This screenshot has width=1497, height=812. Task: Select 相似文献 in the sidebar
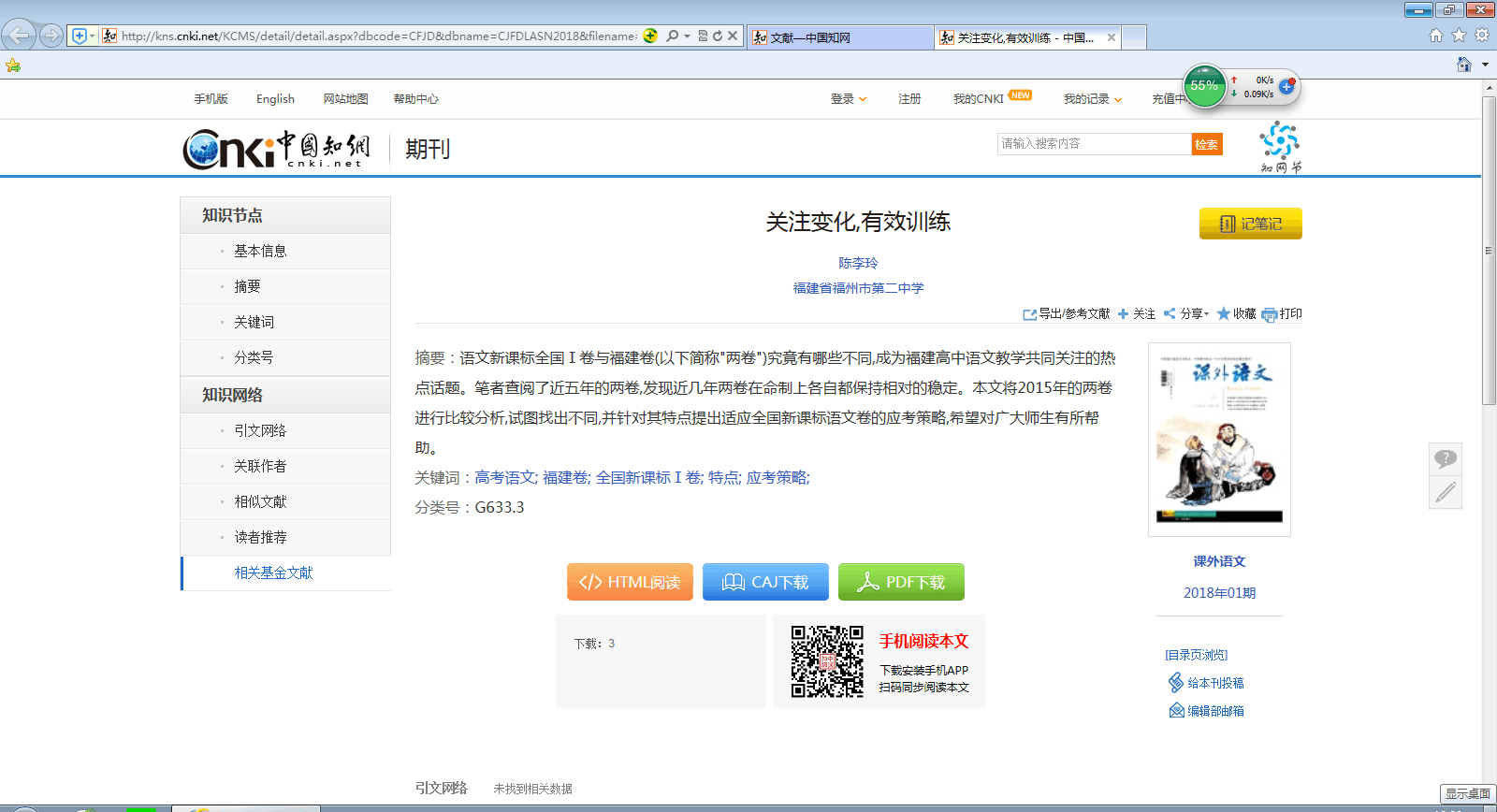260,502
